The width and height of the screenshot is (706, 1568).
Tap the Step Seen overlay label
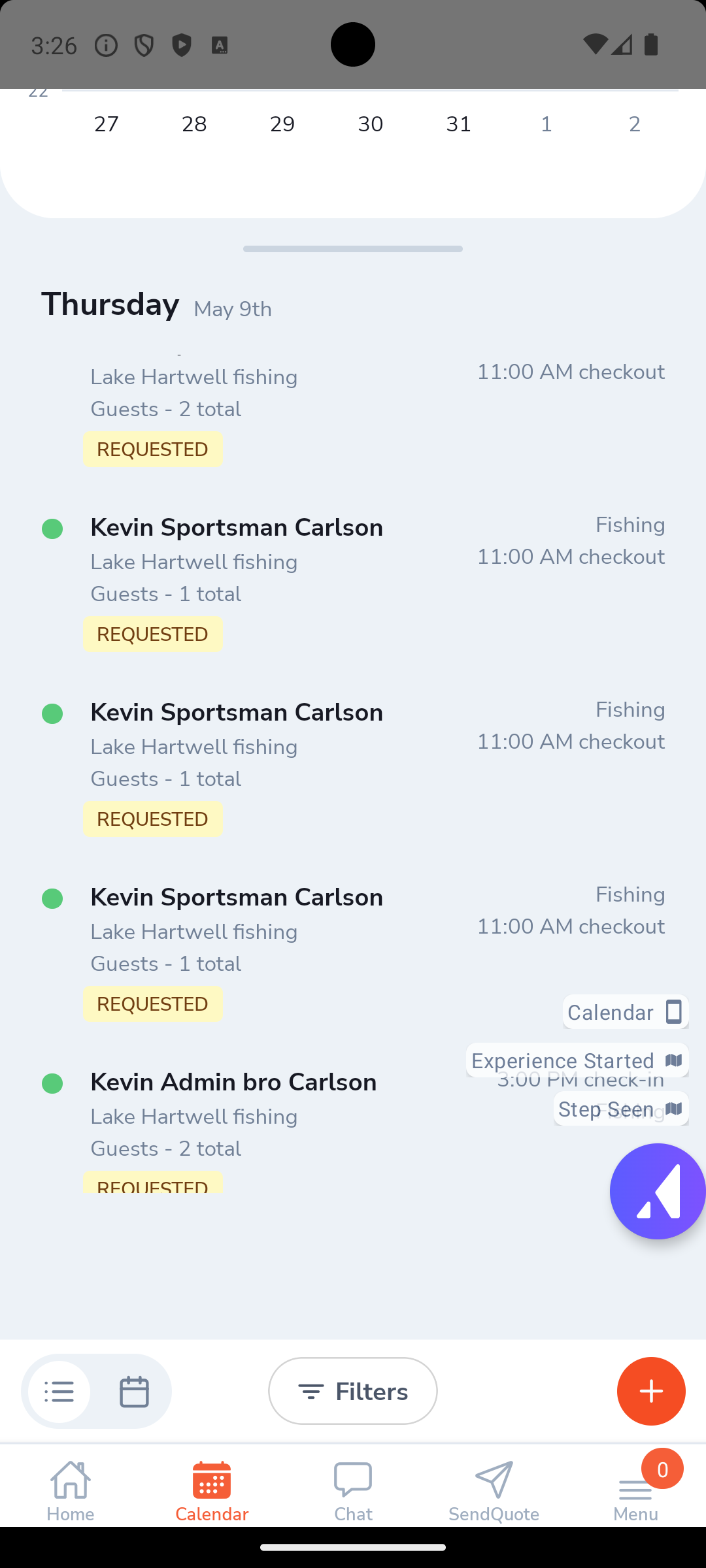[x=621, y=1109]
